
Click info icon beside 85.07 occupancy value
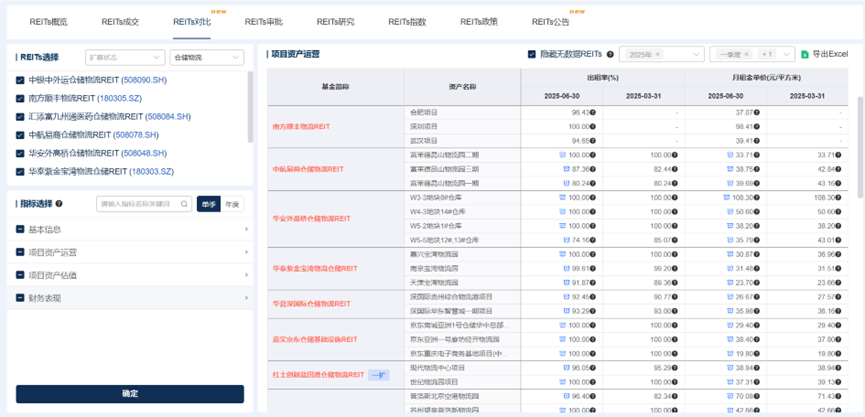tap(675, 240)
